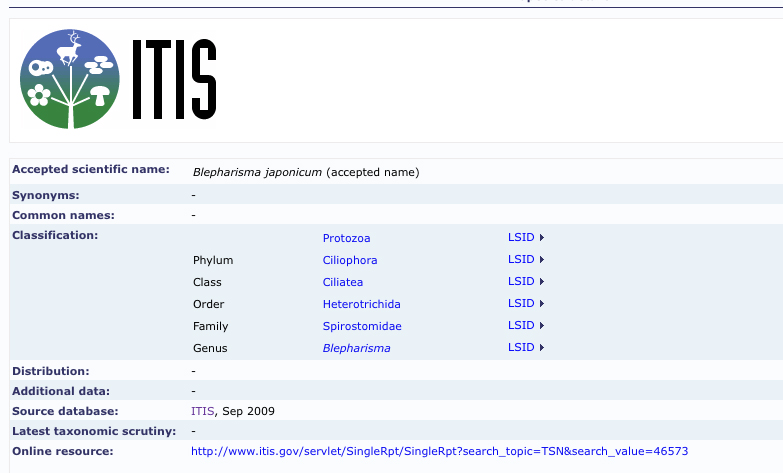The width and height of the screenshot is (783, 473).
Task: Click the Additional data label
Action: 61,391
